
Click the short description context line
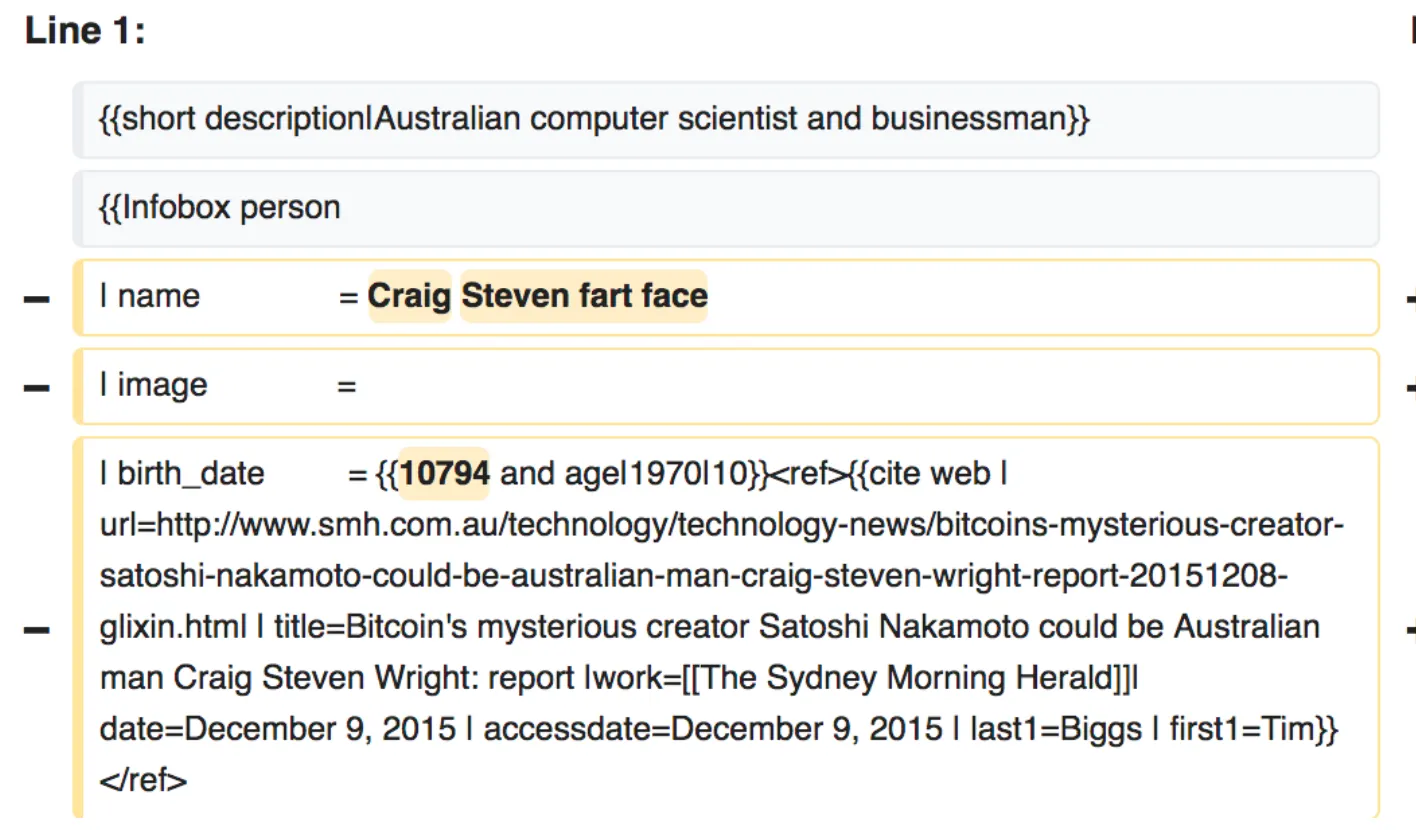click(x=594, y=120)
